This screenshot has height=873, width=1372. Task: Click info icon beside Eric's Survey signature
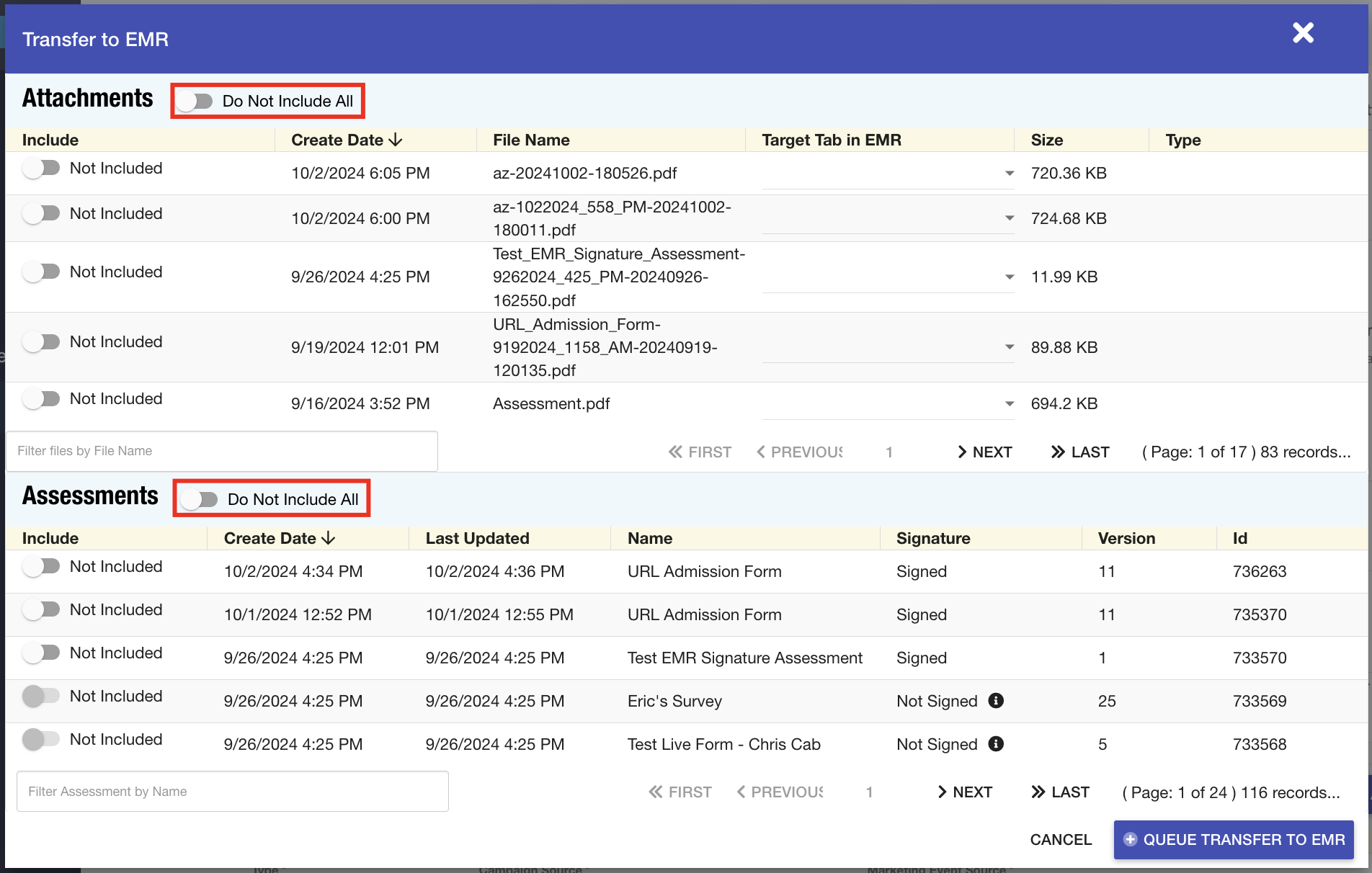click(x=996, y=701)
